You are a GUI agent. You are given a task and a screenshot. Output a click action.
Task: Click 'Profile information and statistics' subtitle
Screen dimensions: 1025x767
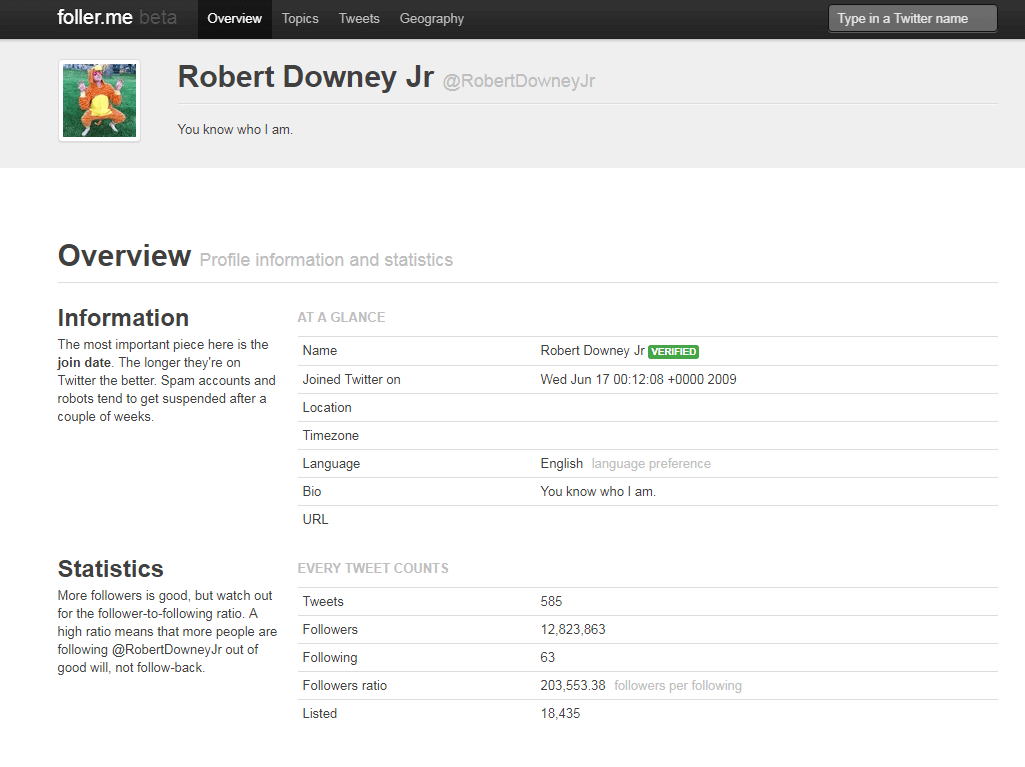click(326, 260)
